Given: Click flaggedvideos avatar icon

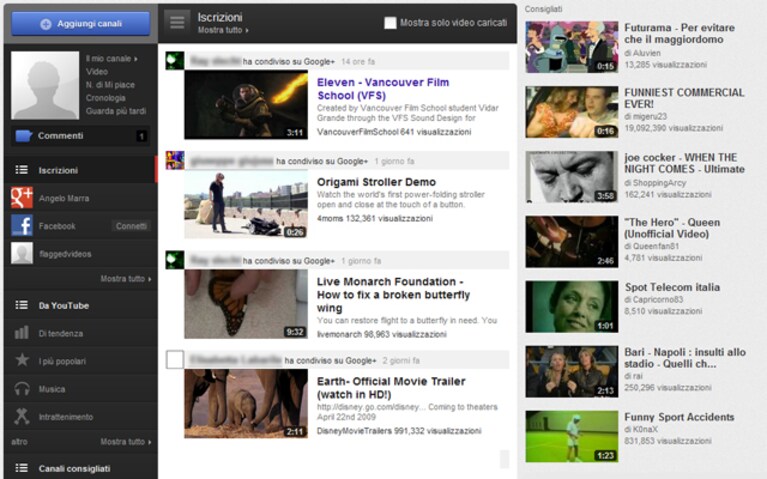Looking at the screenshot, I should click(22, 253).
